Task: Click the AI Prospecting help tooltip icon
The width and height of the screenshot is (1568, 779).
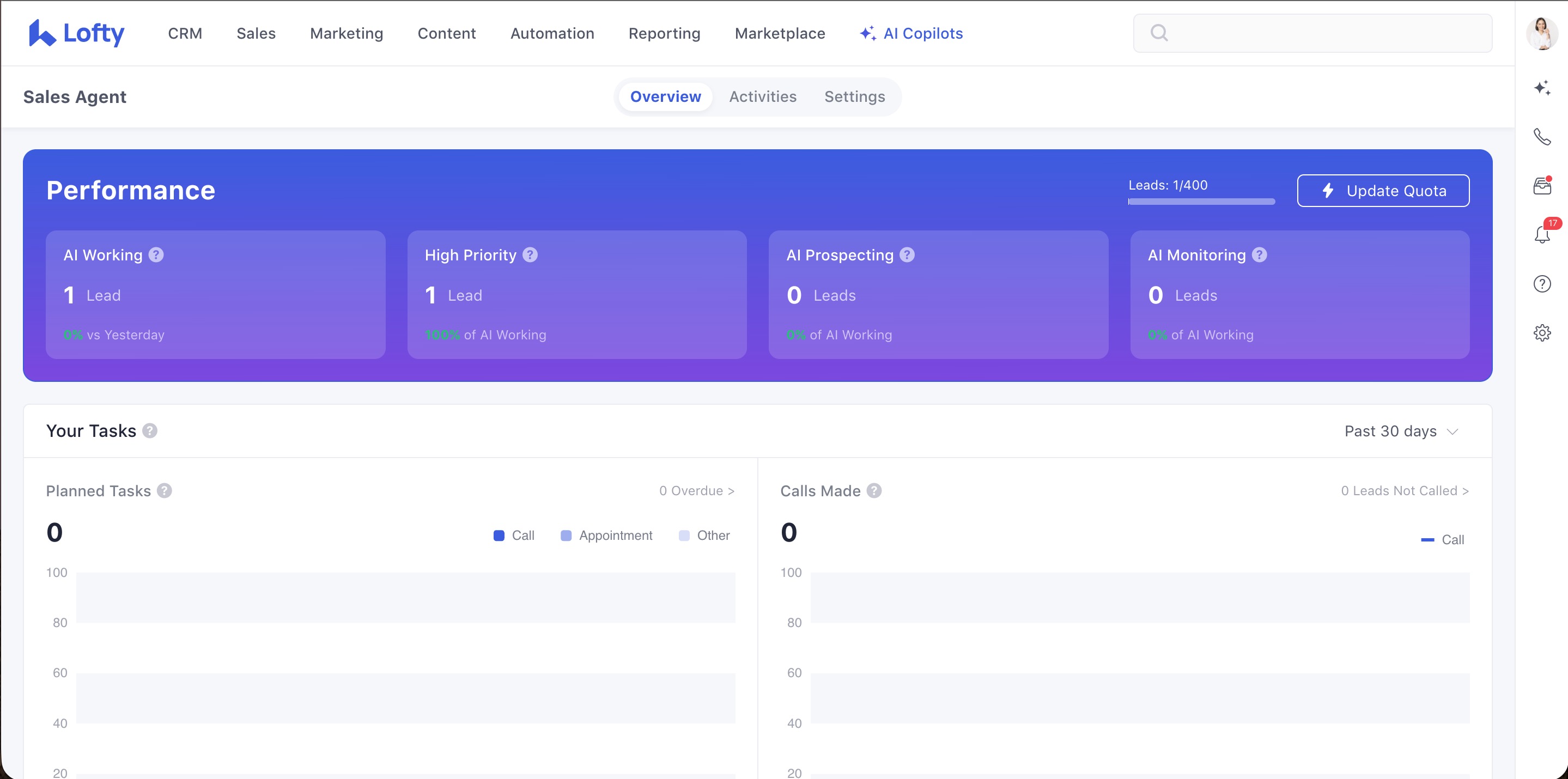Action: (907, 255)
